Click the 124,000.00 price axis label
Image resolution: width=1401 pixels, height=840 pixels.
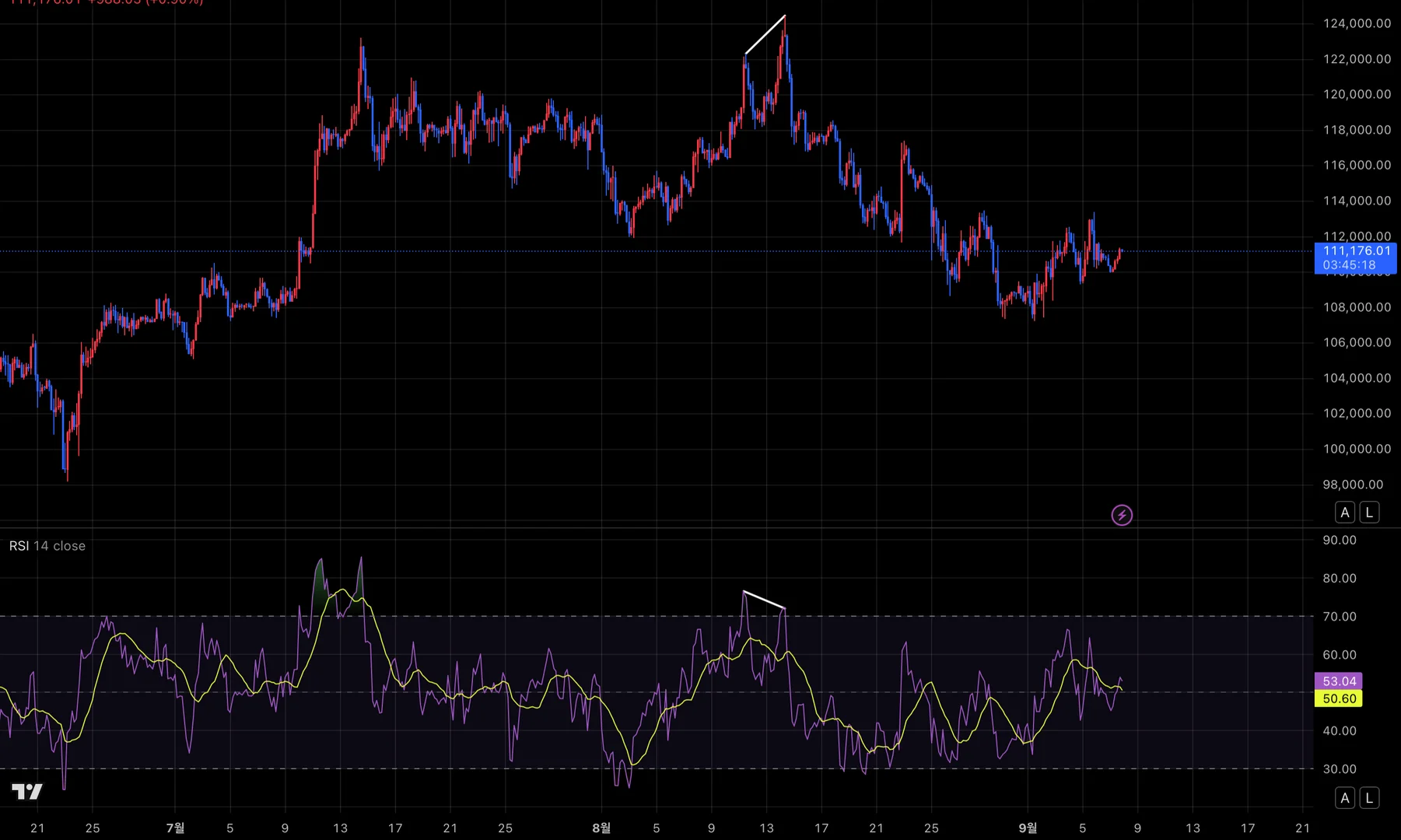coord(1357,23)
